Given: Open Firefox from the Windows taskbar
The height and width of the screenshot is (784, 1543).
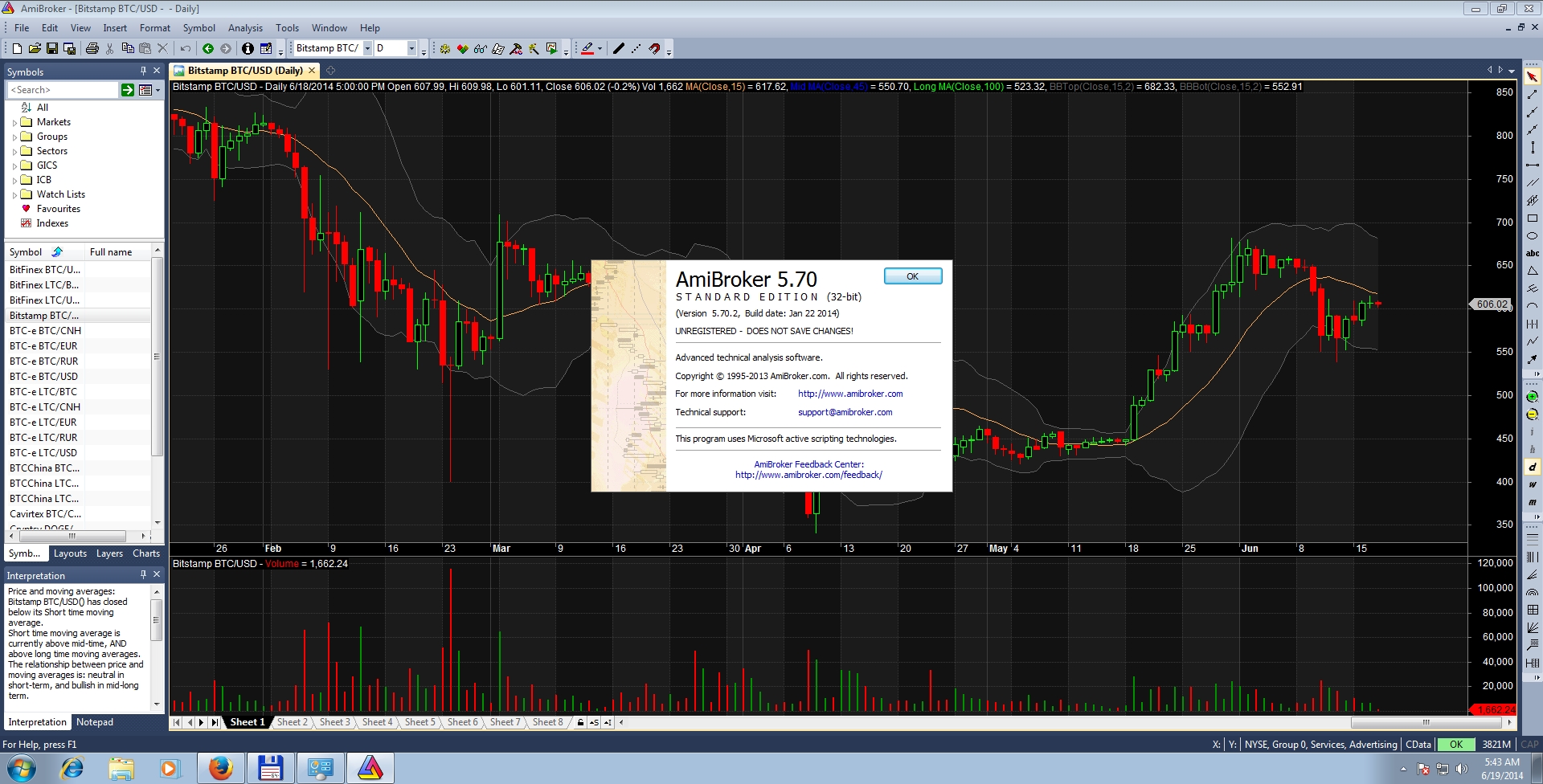Looking at the screenshot, I should pos(221,769).
